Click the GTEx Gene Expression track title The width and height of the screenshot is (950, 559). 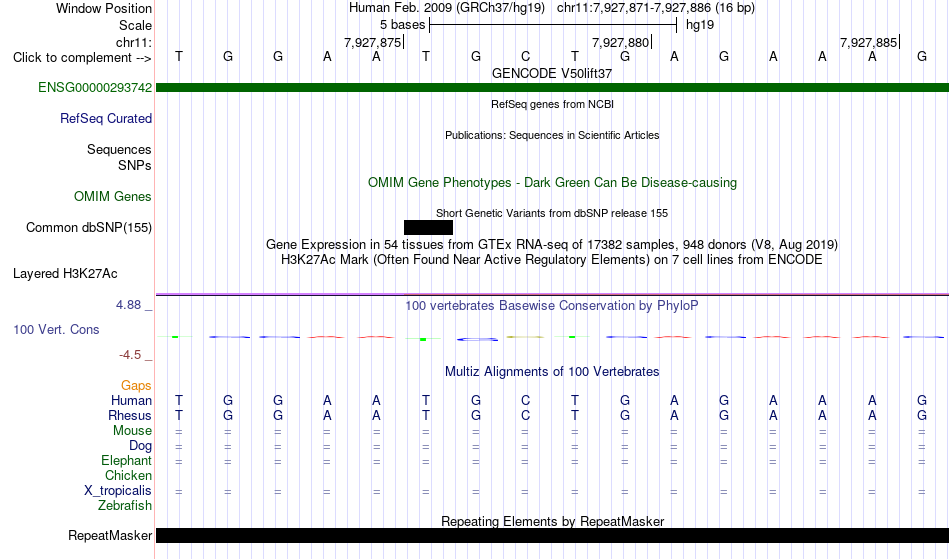point(552,245)
